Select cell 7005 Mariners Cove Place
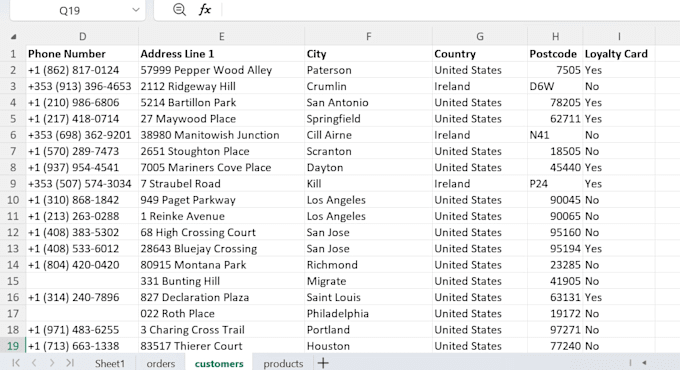The width and height of the screenshot is (680, 370). coord(222,167)
